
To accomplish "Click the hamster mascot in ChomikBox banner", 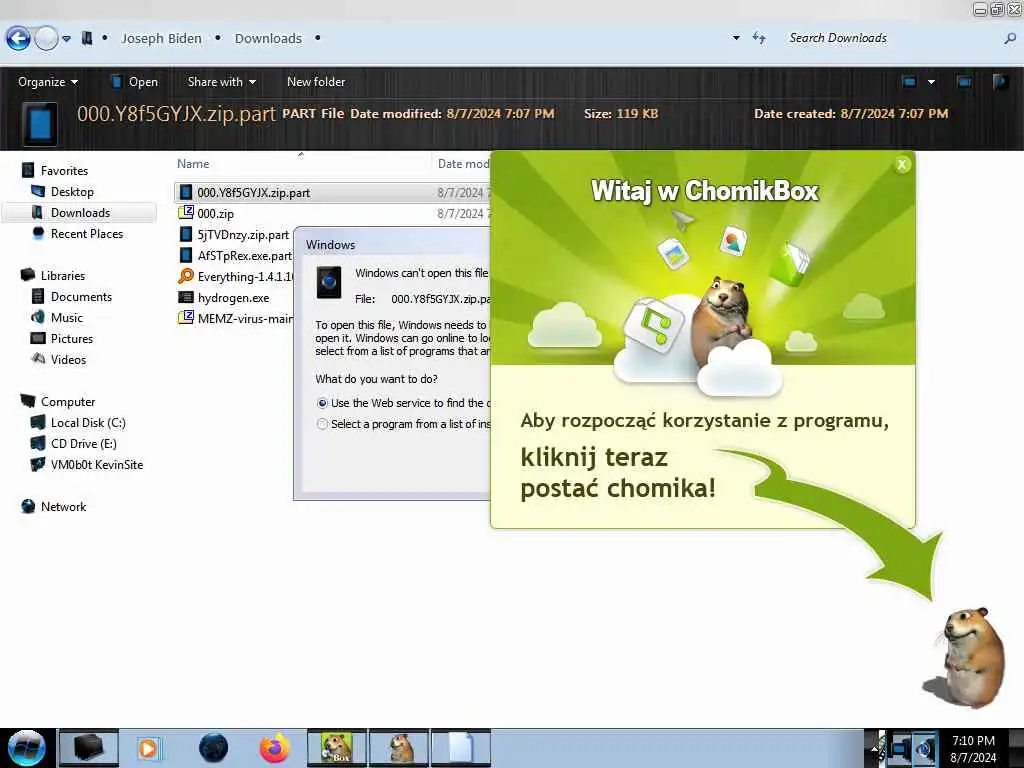I will click(x=723, y=320).
